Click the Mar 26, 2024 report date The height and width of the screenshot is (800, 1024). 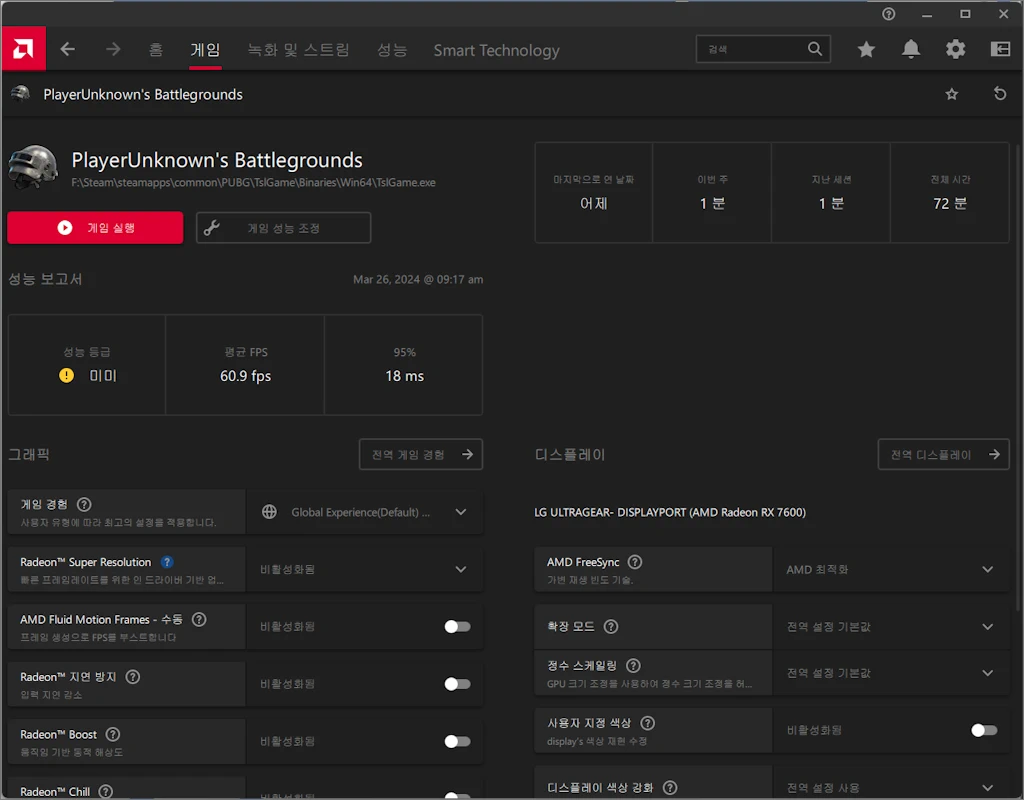tap(418, 279)
